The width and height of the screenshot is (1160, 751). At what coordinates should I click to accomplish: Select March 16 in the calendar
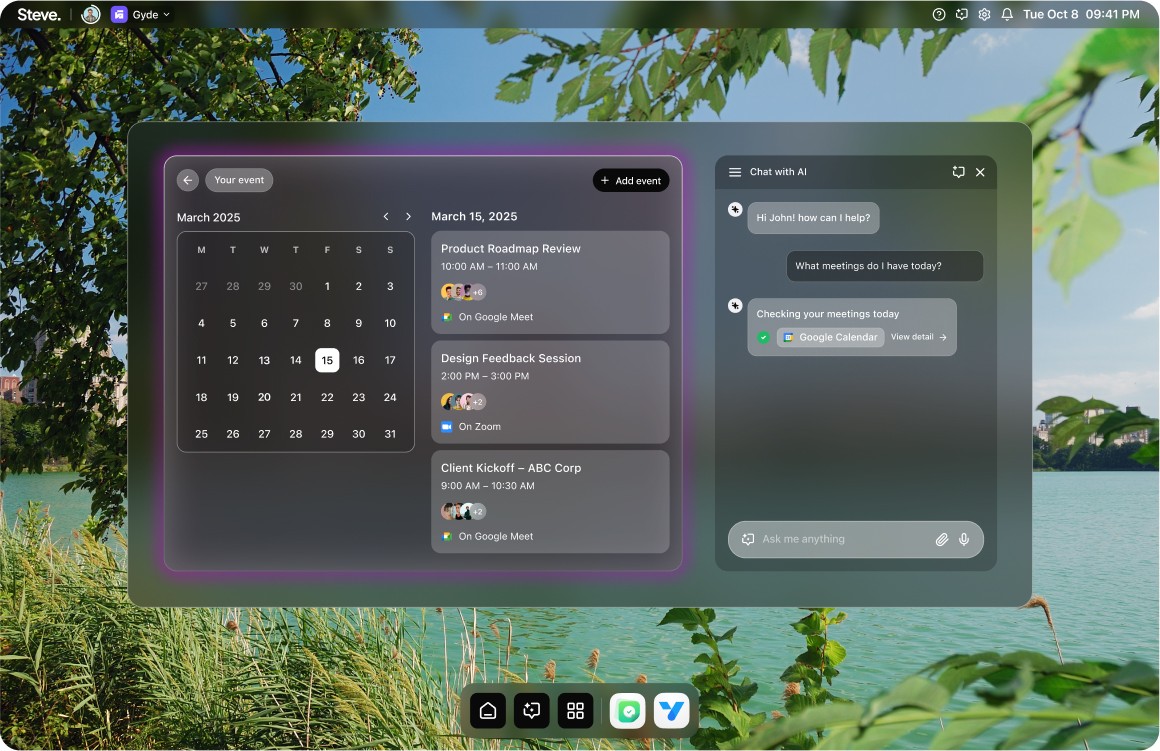(x=359, y=360)
